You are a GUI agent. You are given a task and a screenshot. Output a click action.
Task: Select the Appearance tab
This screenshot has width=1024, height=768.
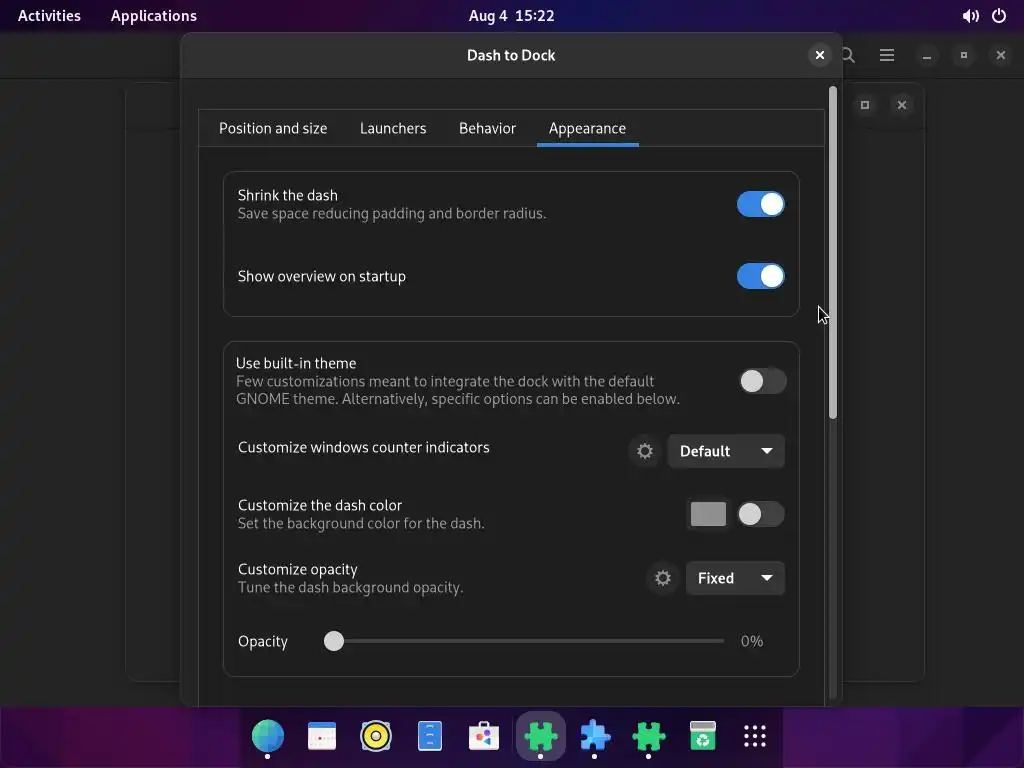pyautogui.click(x=587, y=128)
